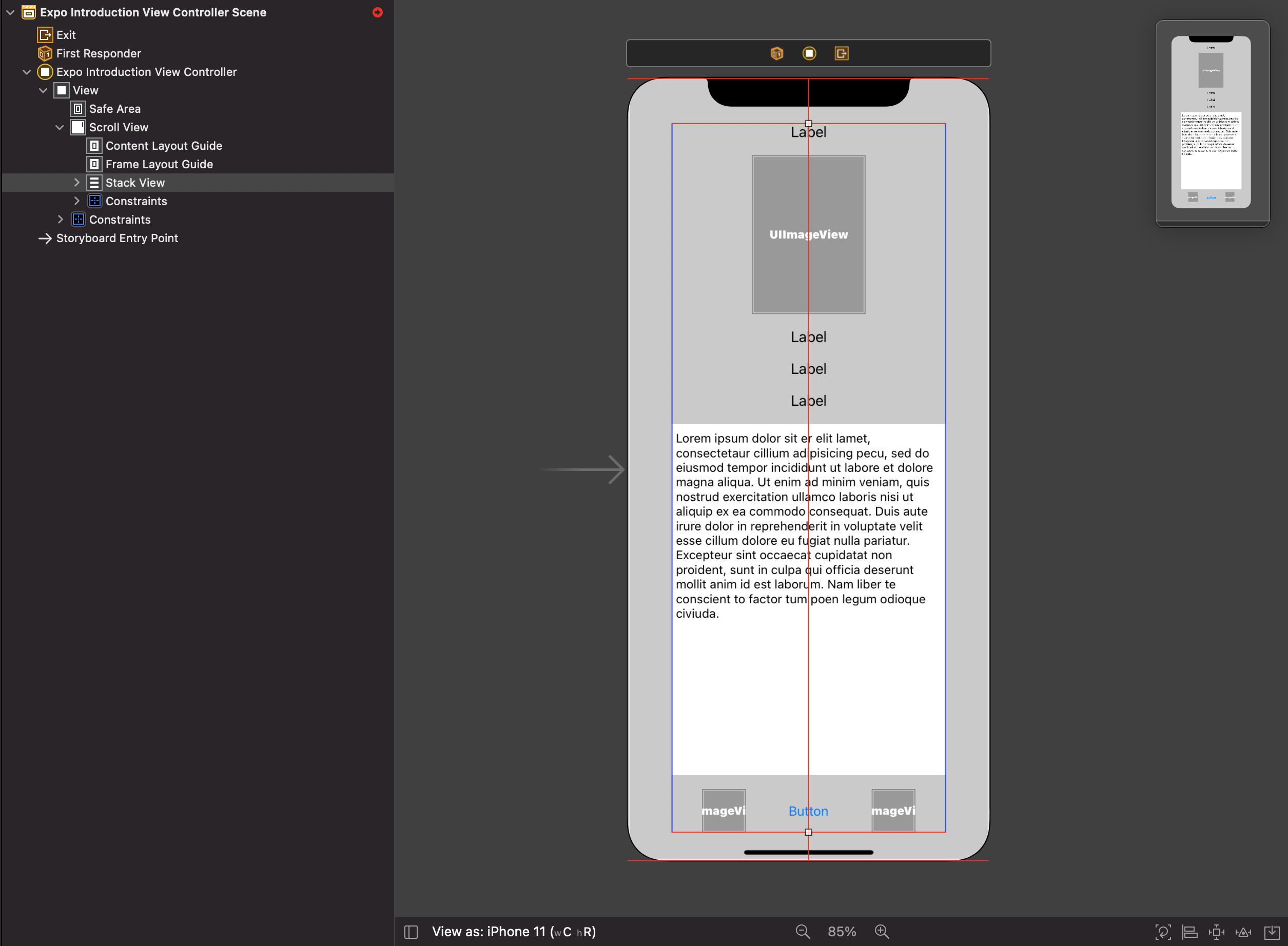Select the Lorem ipsum text view

click(x=808, y=599)
